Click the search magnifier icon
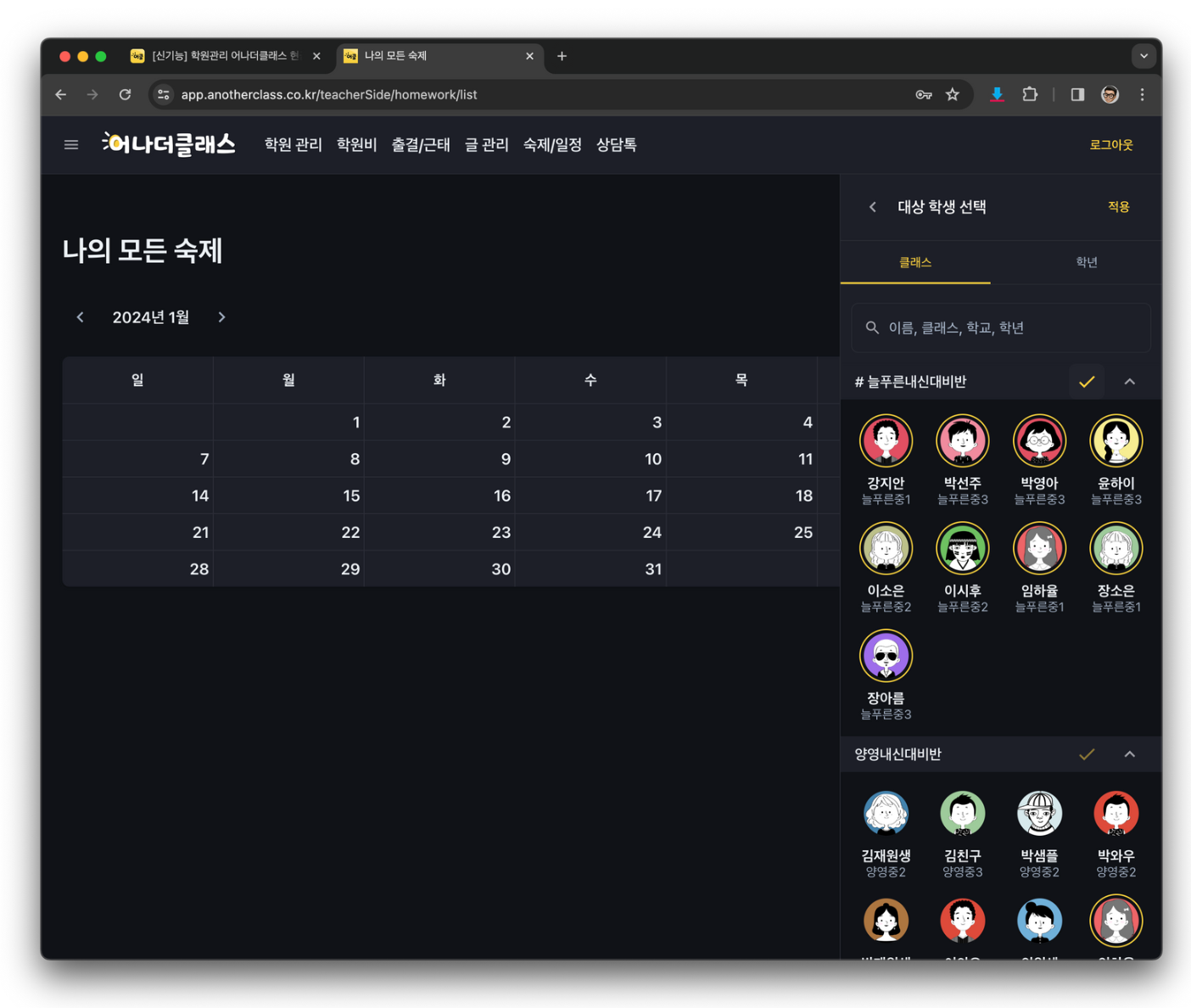 [872, 328]
